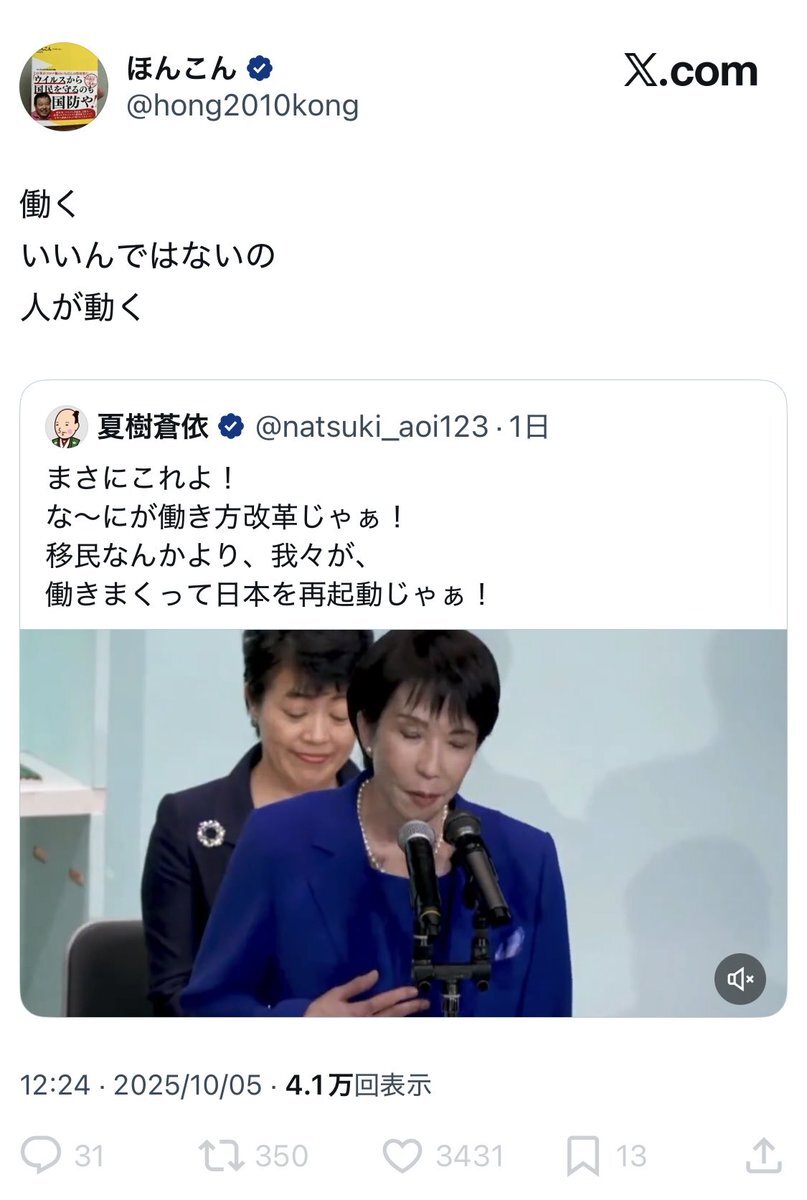The image size is (807, 1200).
Task: Click verified badge next to ほんこん
Action: click(260, 69)
